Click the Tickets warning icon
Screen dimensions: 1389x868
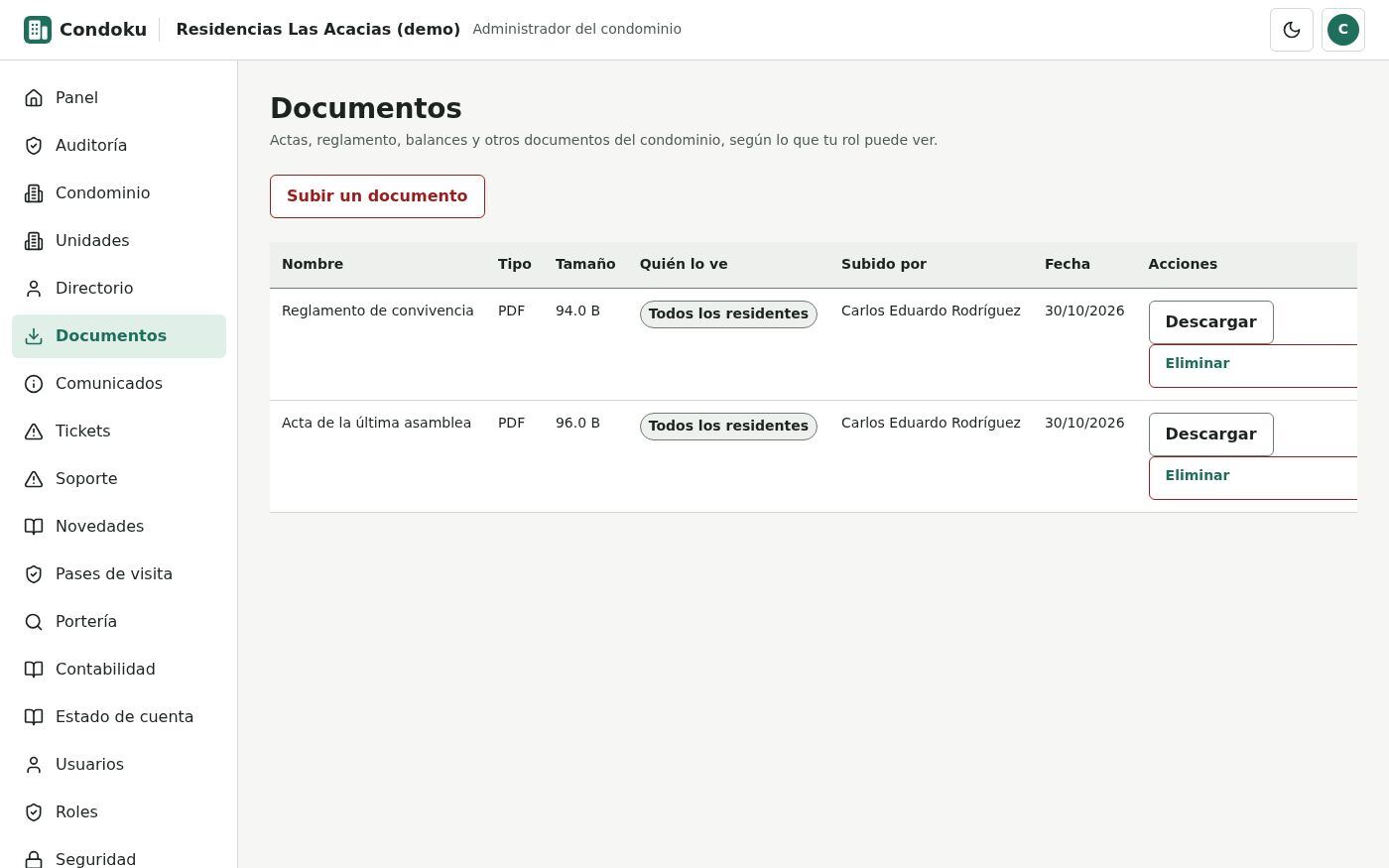click(x=34, y=432)
